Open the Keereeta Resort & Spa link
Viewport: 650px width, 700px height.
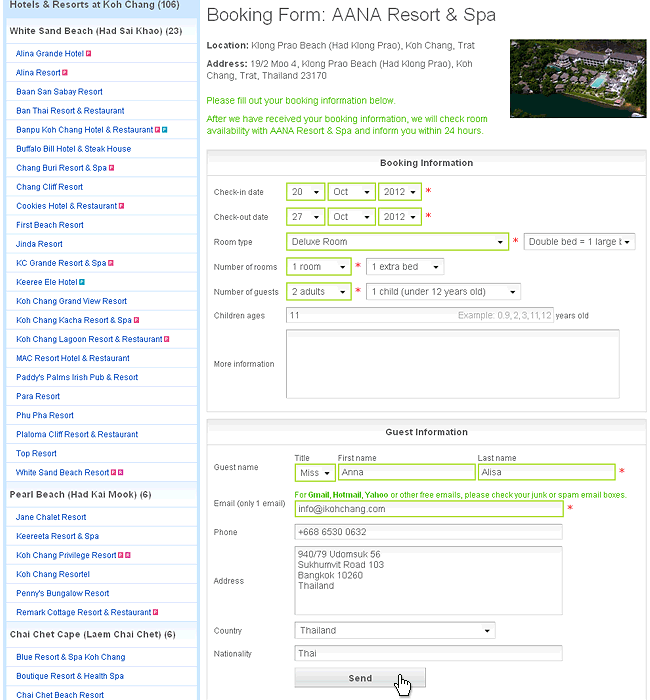[x=58, y=536]
